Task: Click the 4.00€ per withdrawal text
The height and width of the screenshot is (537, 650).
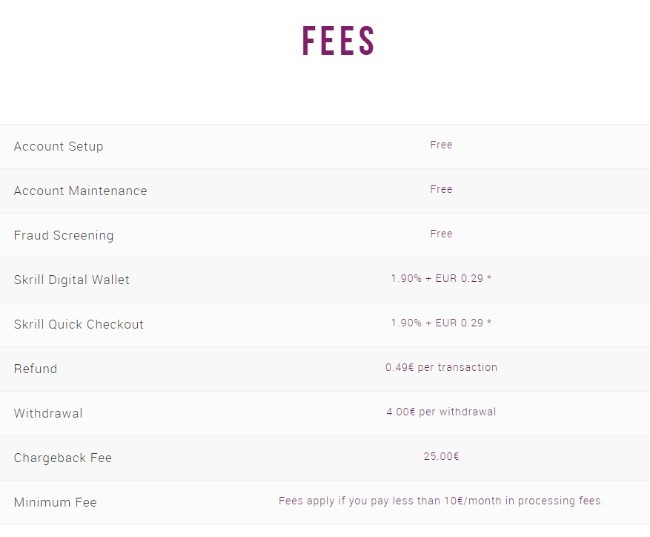Action: click(x=441, y=412)
